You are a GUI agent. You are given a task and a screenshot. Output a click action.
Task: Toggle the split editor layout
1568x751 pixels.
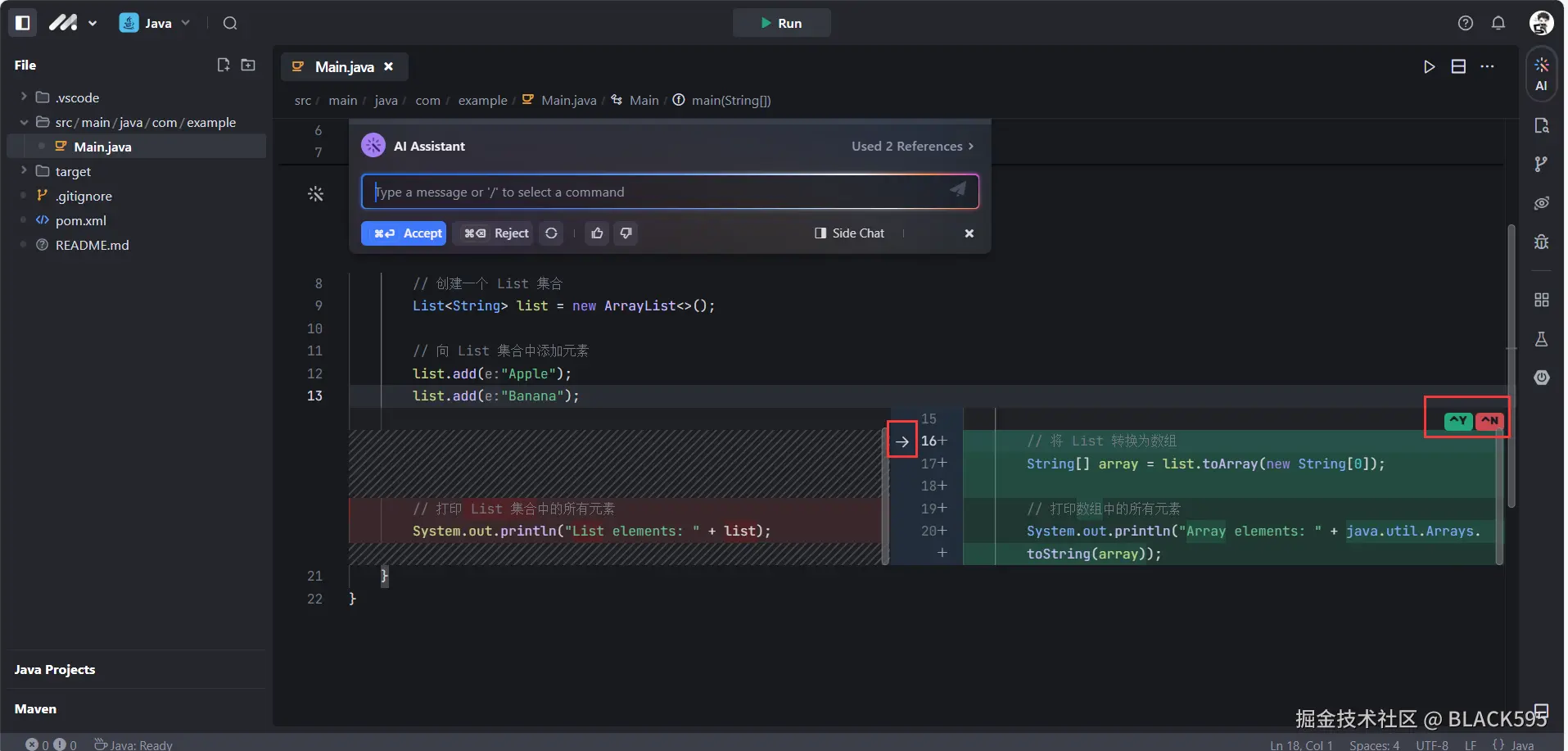click(x=1458, y=66)
